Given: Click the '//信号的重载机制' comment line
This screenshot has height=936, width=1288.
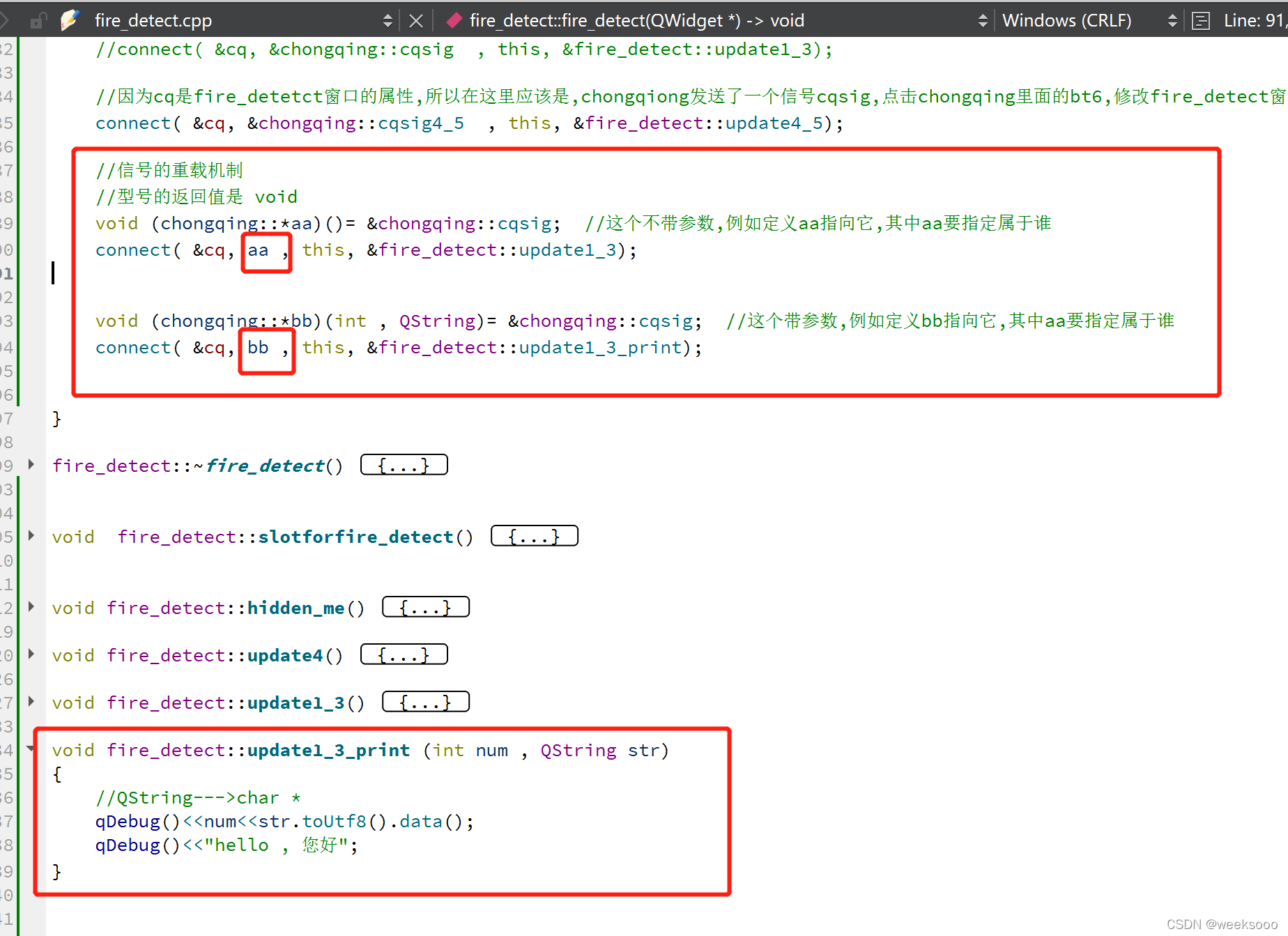Looking at the screenshot, I should click(169, 170).
